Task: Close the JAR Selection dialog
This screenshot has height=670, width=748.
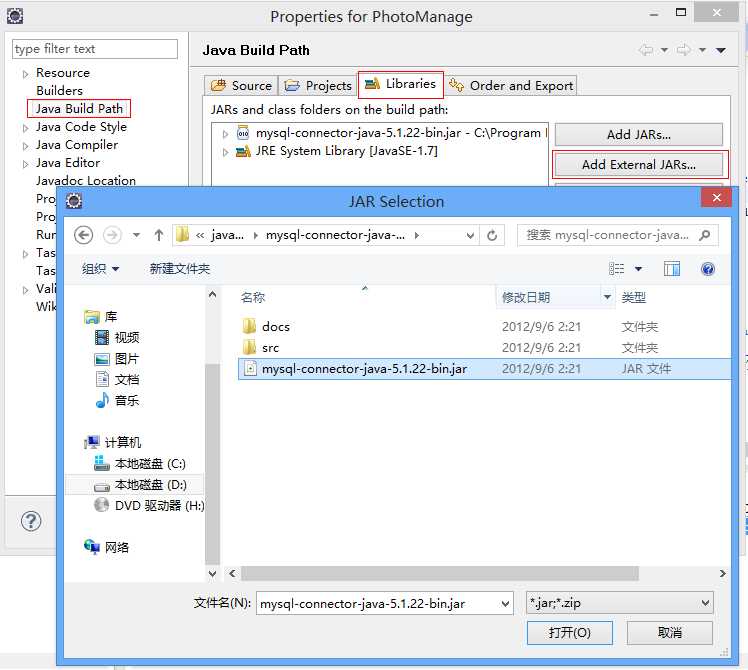Action: [716, 198]
